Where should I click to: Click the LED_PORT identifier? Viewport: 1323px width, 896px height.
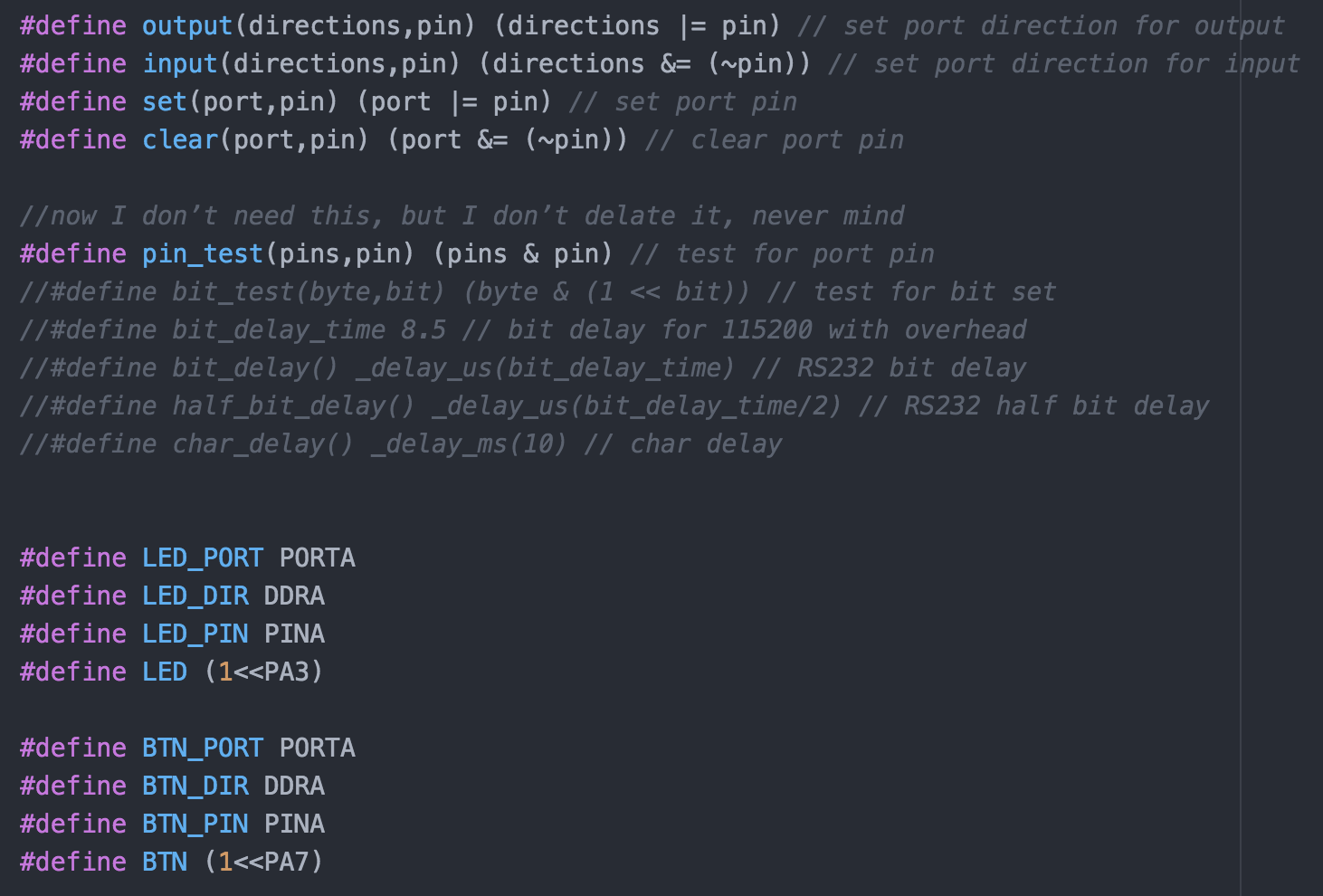point(203,558)
